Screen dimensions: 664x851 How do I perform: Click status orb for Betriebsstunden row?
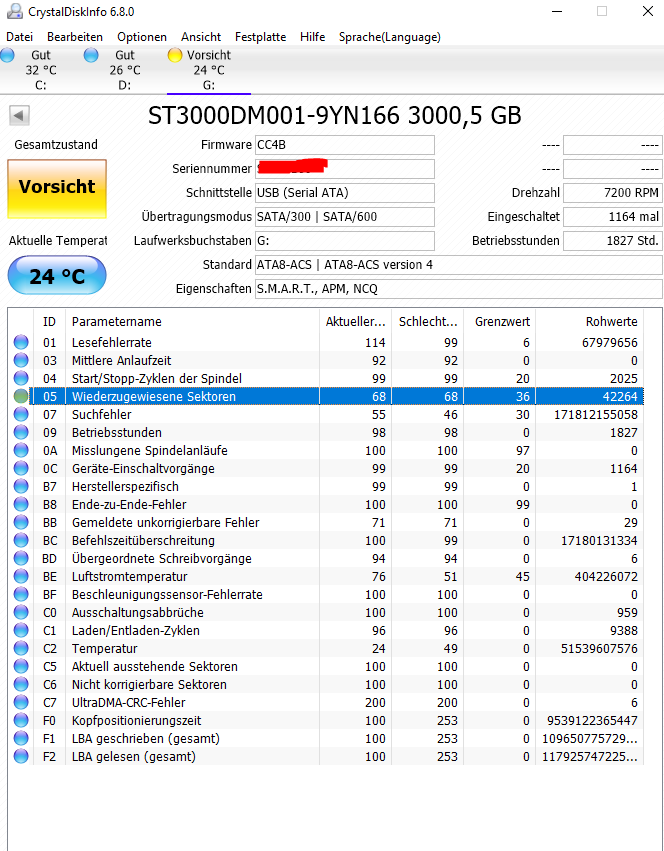click(21, 433)
